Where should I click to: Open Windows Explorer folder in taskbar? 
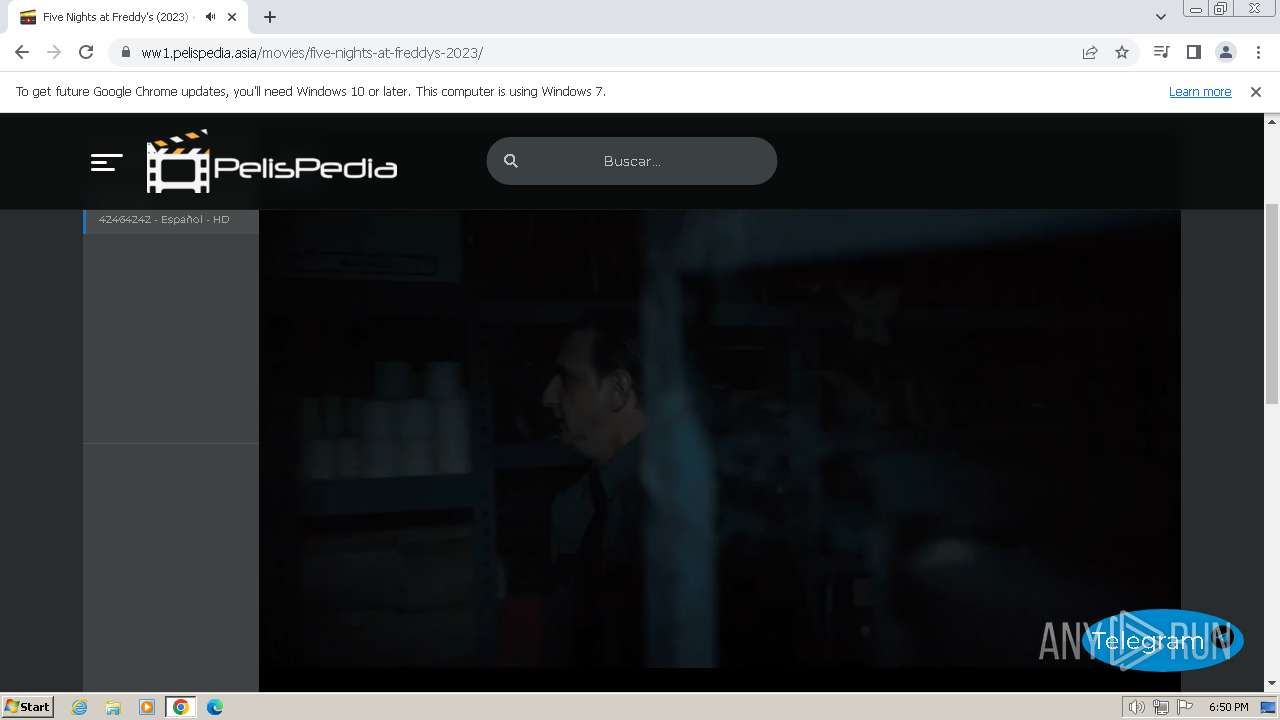pyautogui.click(x=113, y=707)
